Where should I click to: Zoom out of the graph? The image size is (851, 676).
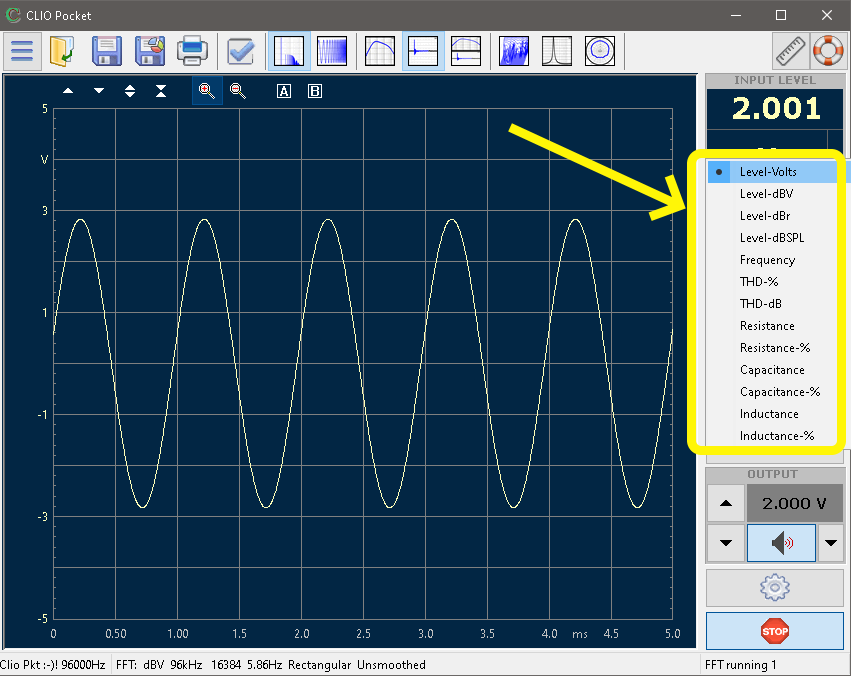(238, 91)
